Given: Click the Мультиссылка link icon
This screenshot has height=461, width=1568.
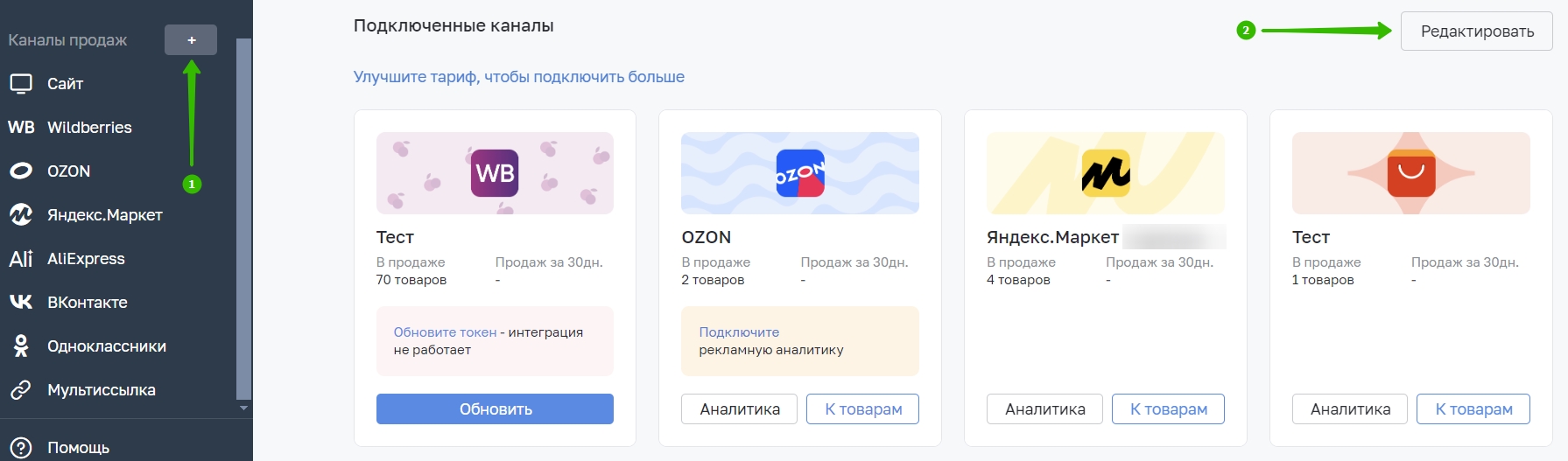Looking at the screenshot, I should 21,390.
